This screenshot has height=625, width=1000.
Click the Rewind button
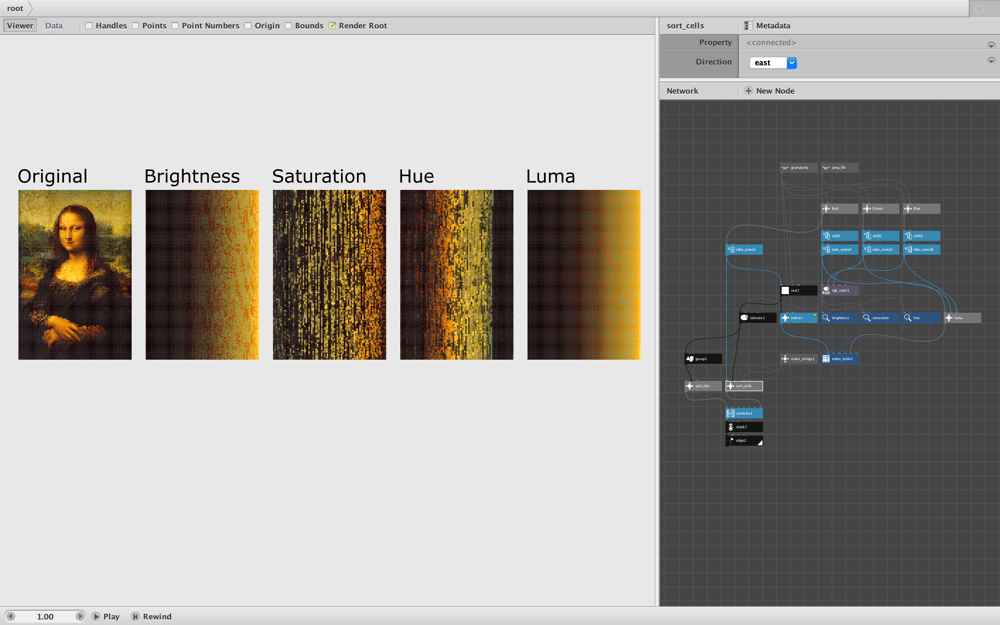(151, 617)
